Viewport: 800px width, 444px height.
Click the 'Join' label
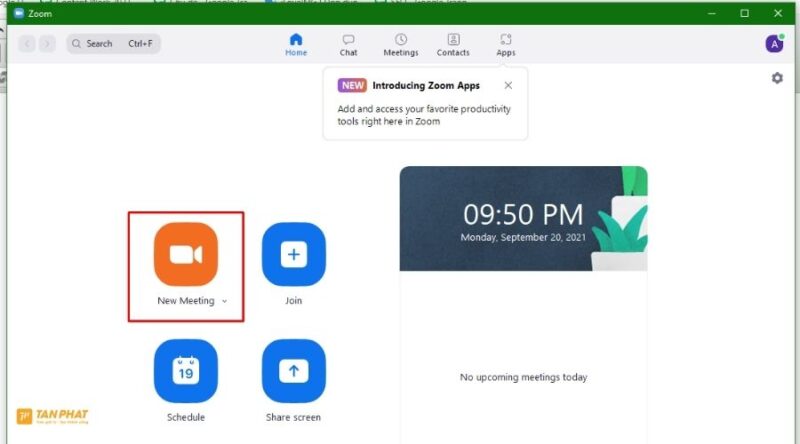tap(293, 301)
